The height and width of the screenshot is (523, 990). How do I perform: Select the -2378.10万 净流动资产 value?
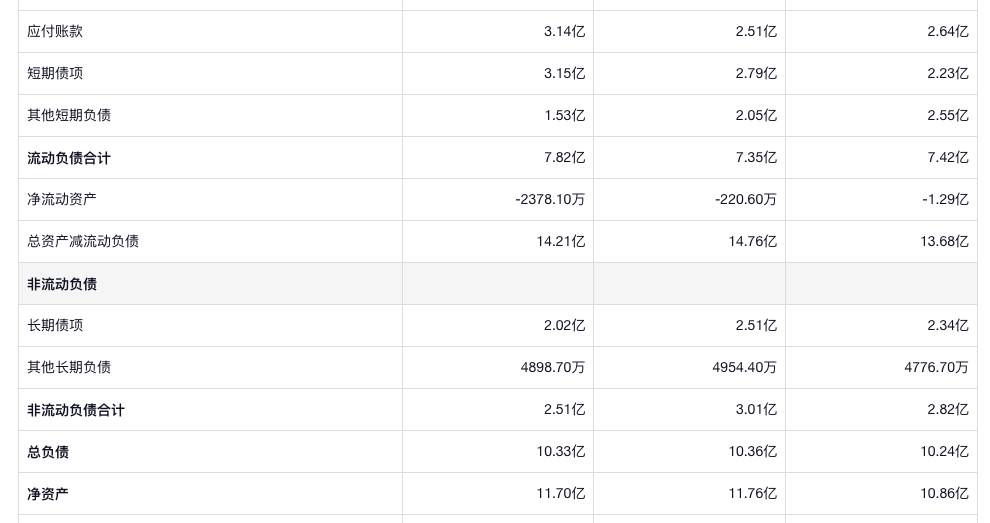(x=550, y=199)
